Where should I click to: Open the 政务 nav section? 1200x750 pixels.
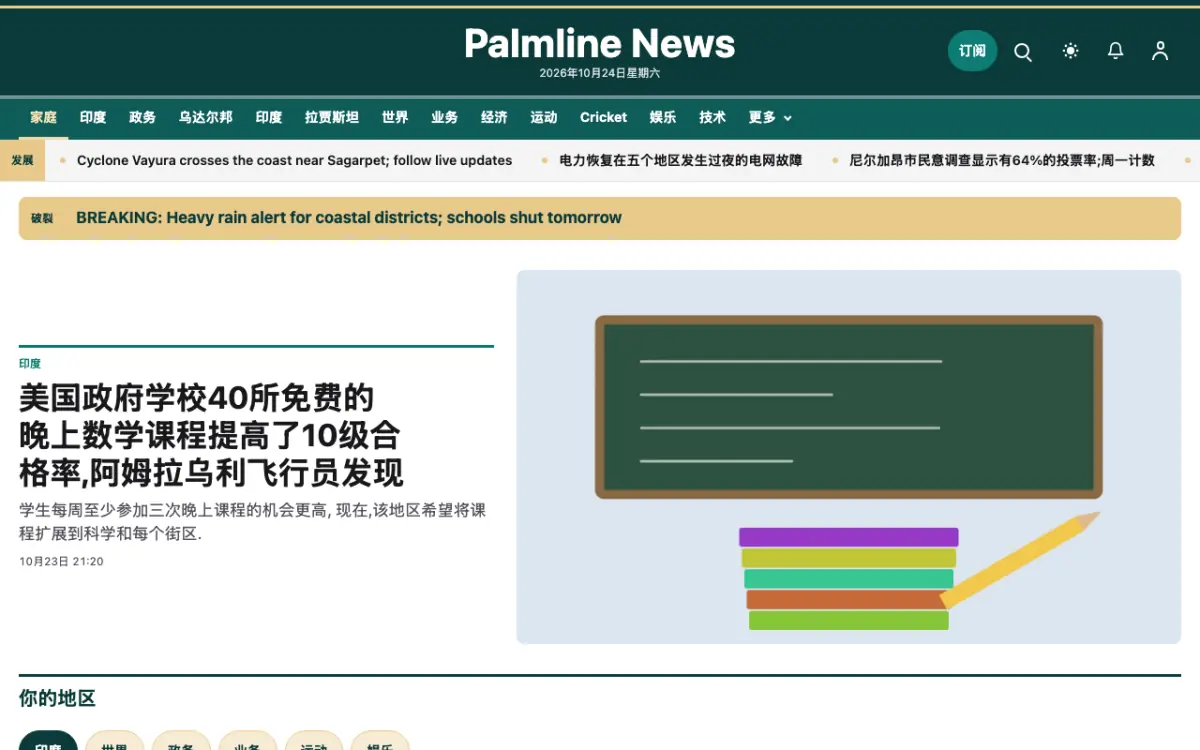[143, 117]
